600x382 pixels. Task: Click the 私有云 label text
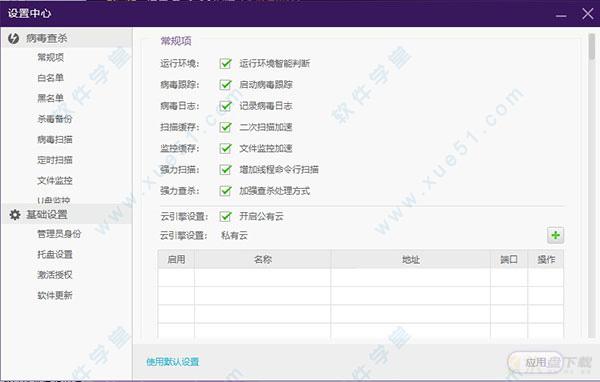click(234, 235)
